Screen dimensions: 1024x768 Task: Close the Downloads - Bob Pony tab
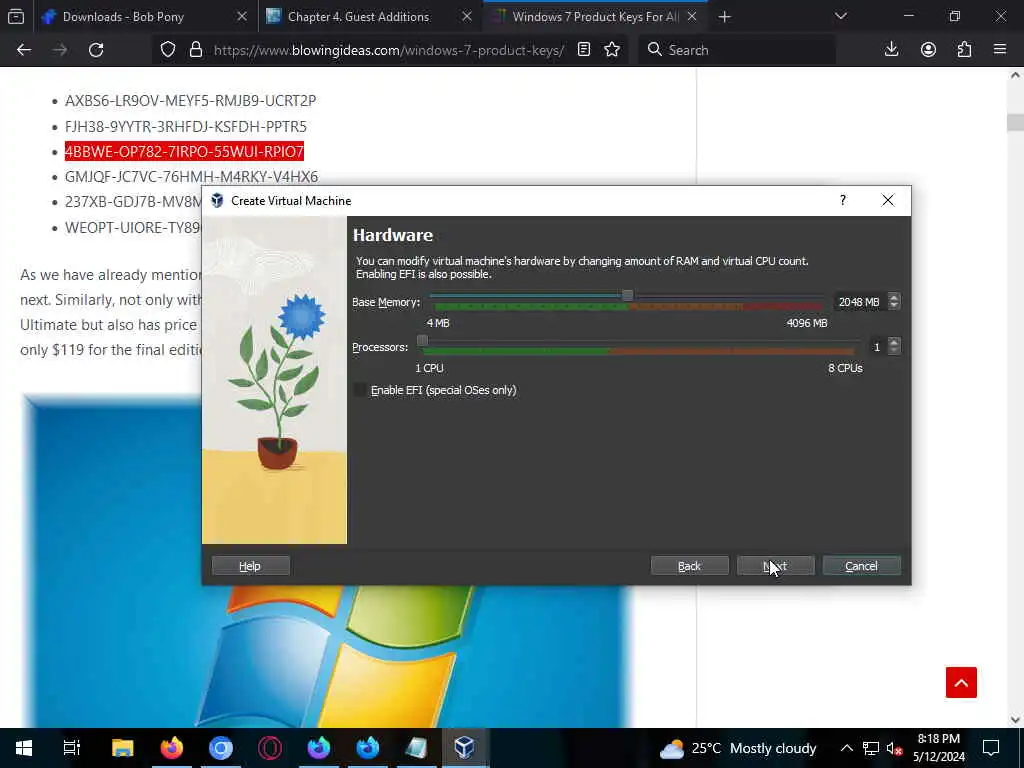pyautogui.click(x=242, y=17)
